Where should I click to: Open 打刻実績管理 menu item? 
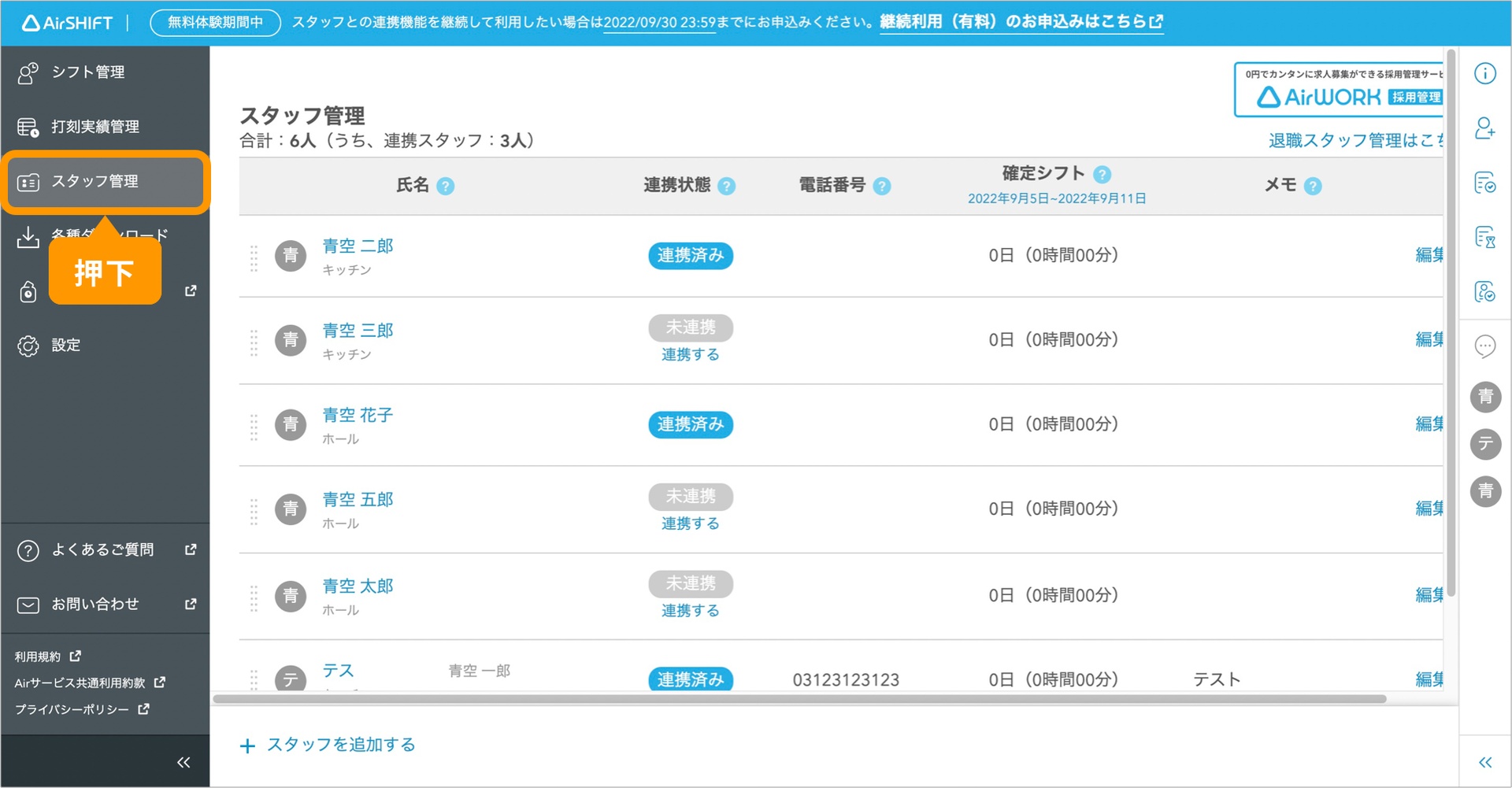click(x=94, y=127)
